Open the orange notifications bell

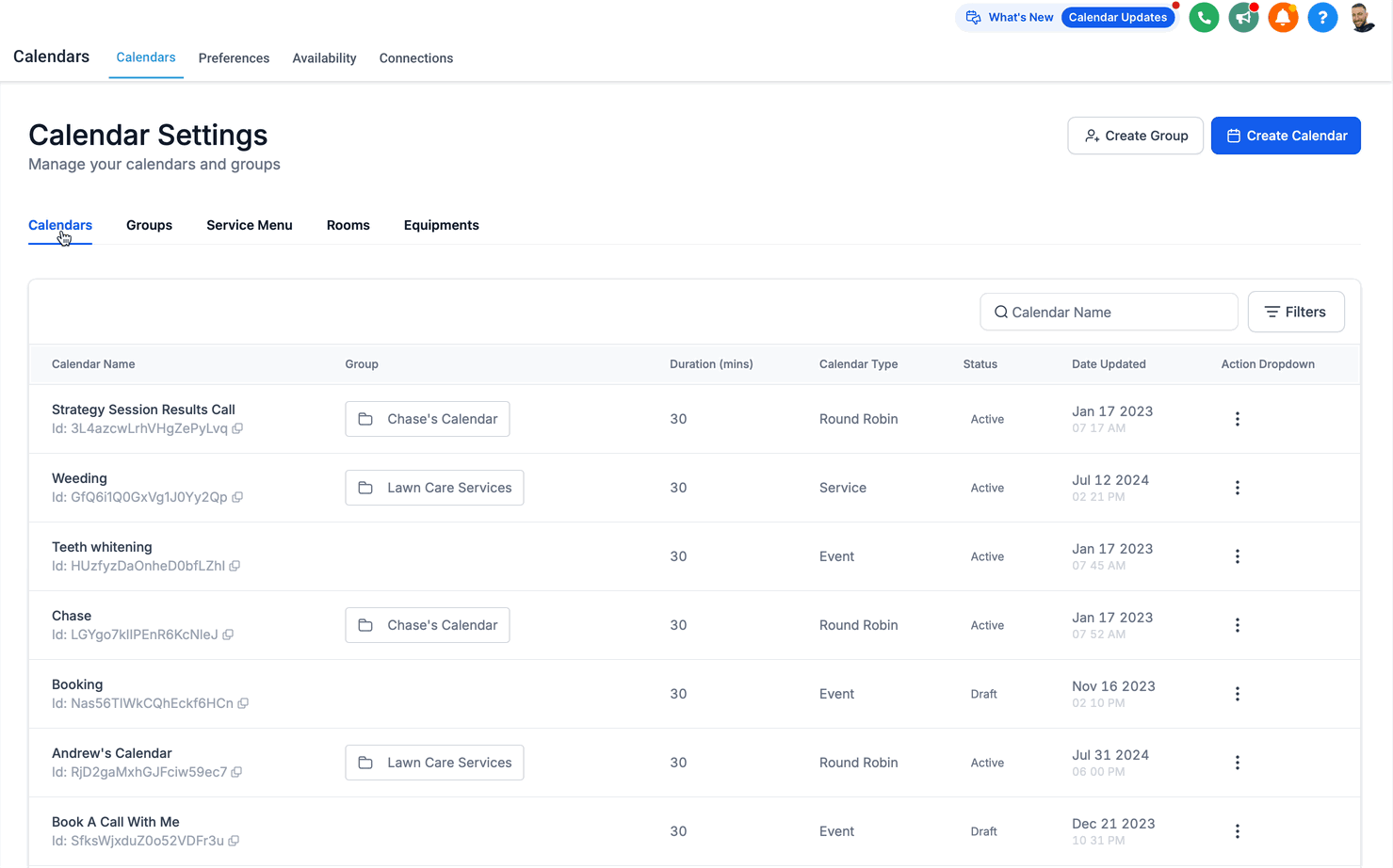[1283, 18]
